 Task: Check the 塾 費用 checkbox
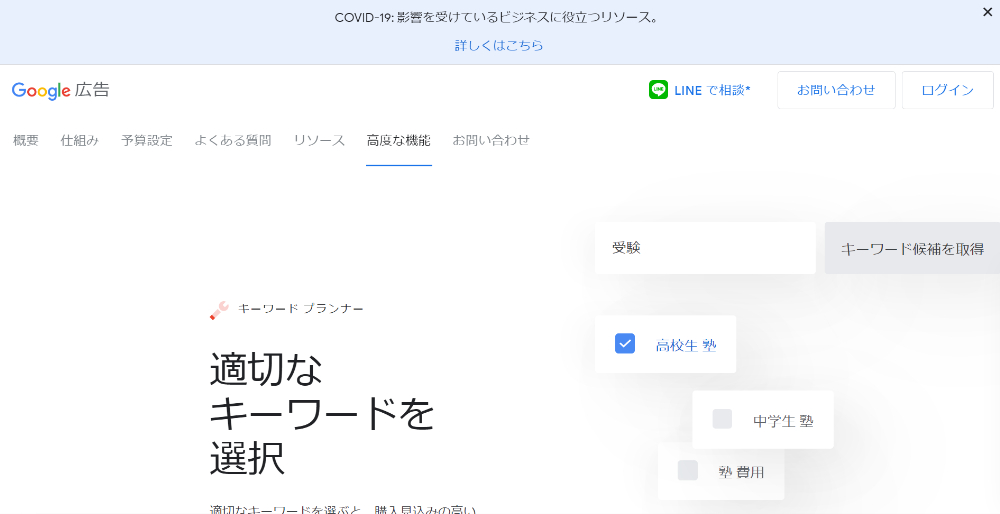coord(688,470)
